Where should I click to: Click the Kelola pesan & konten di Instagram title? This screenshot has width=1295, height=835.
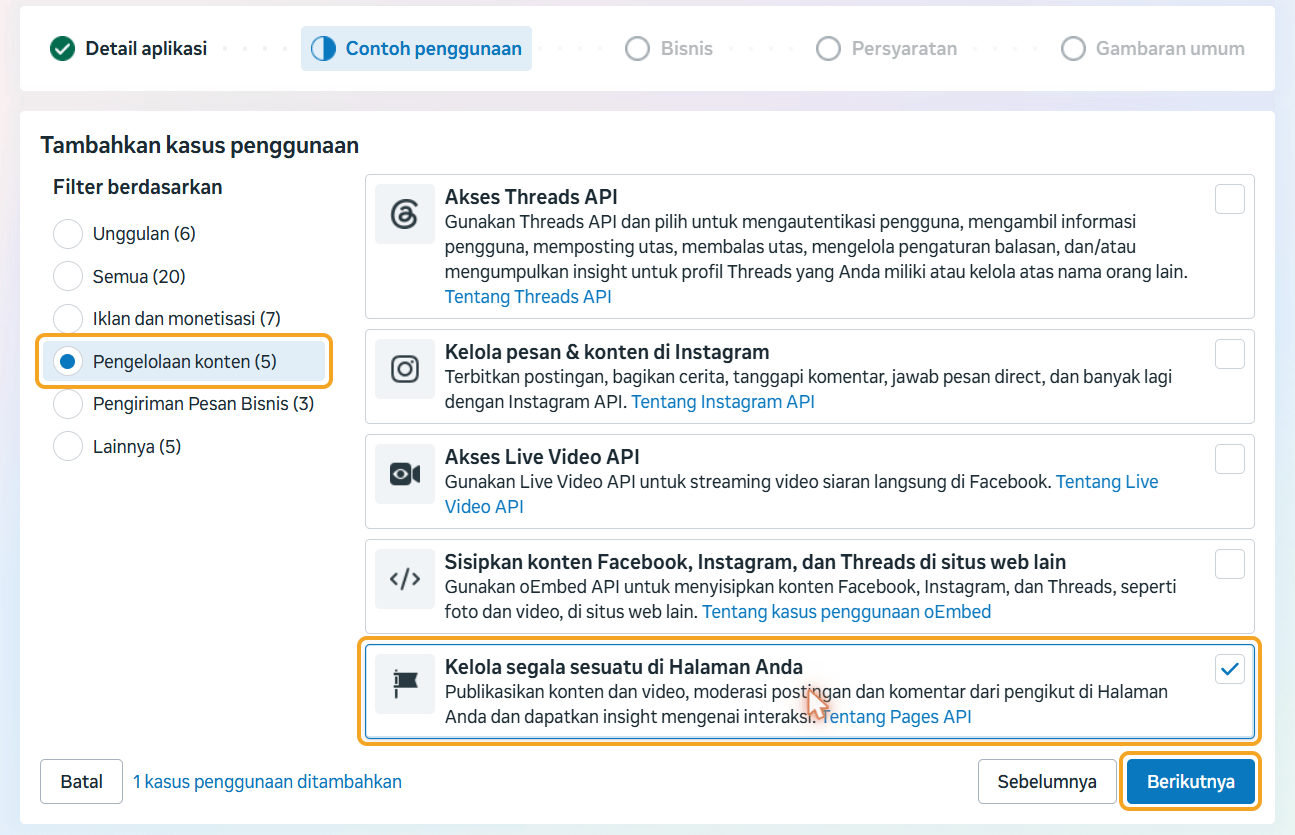[x=607, y=352]
